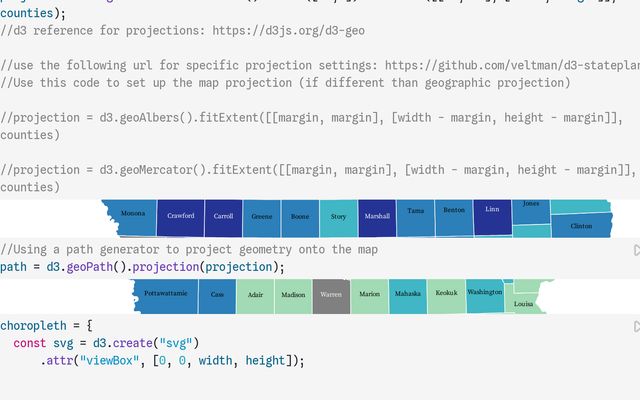Screen dimensions: 640x400
Task: Click the Benton county region
Action: pyautogui.click(x=454, y=212)
